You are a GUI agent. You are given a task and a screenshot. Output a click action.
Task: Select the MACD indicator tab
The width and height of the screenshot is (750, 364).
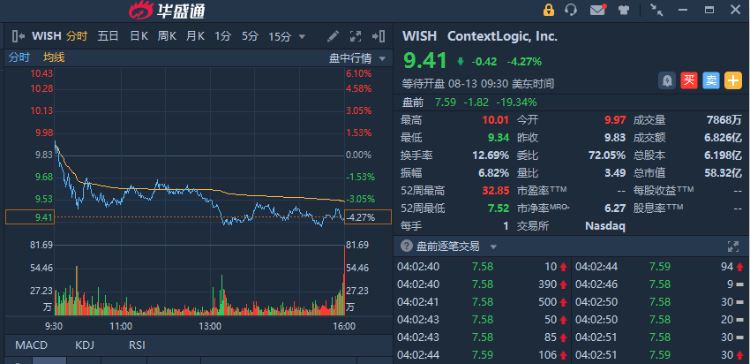tap(32, 345)
